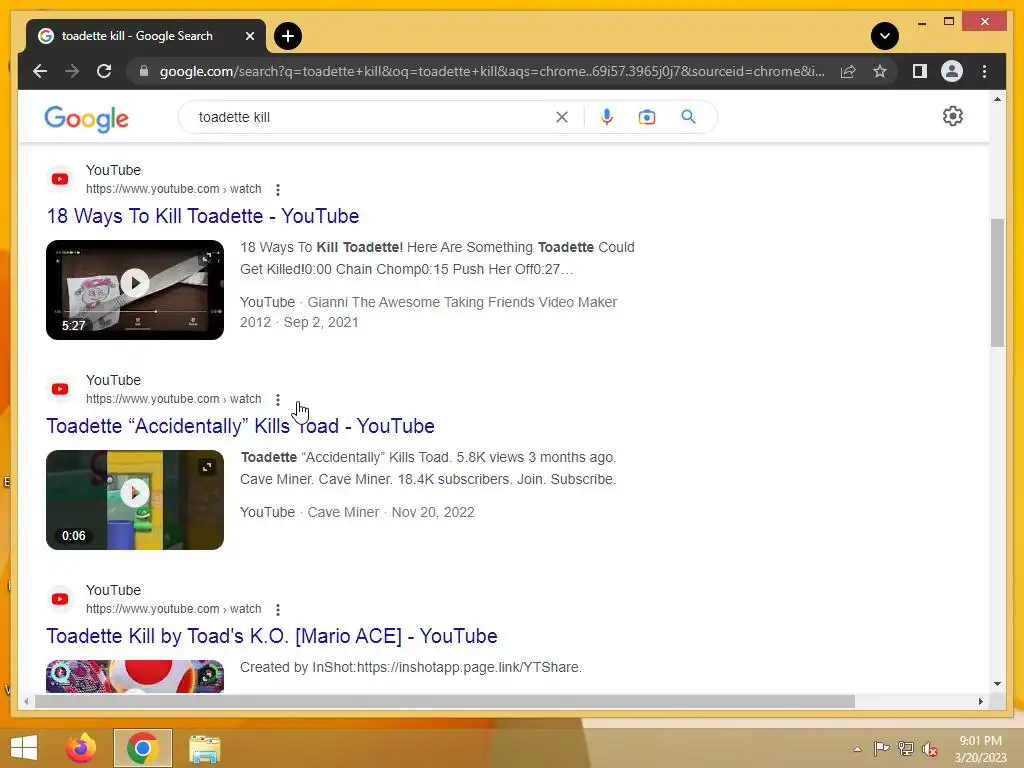Screen dimensions: 1024x768
Task: Open Chrome side panel icon
Action: [x=920, y=71]
